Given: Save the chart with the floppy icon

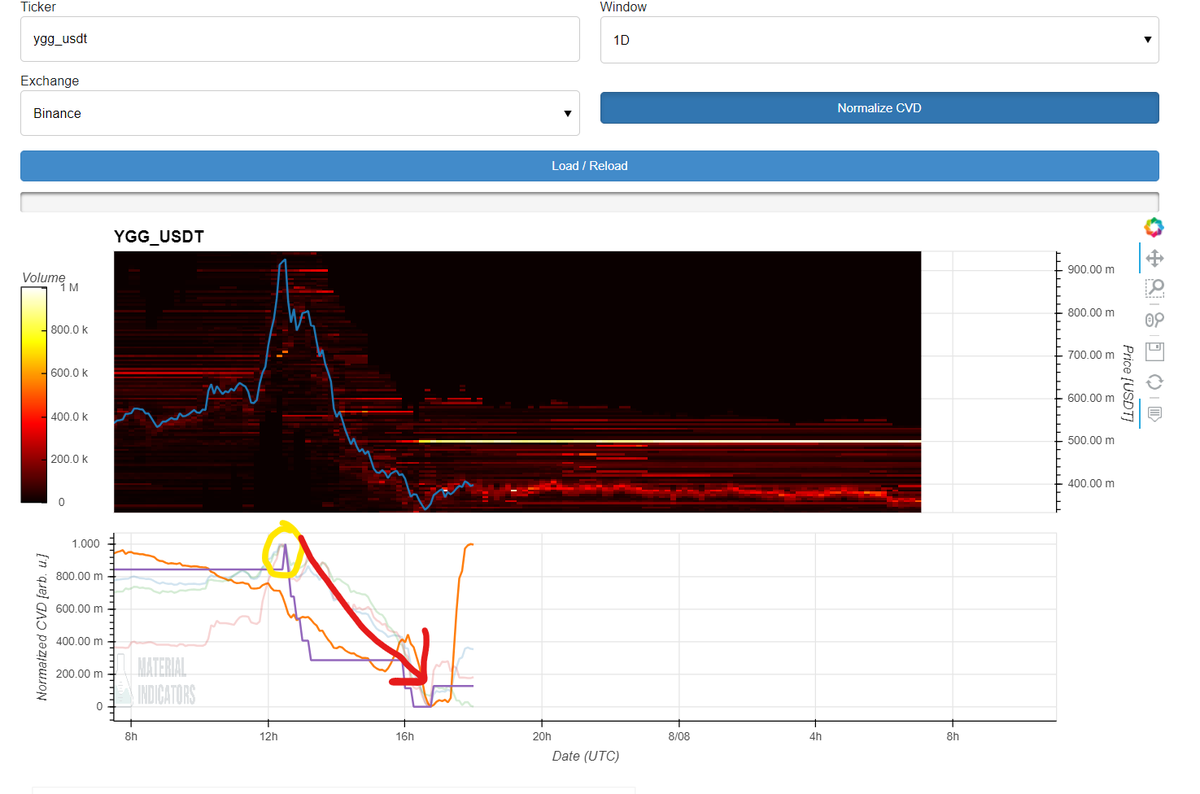Looking at the screenshot, I should coord(1154,351).
